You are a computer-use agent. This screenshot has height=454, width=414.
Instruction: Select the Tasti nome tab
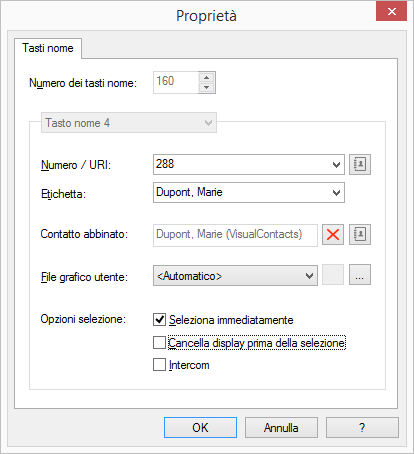(48, 48)
